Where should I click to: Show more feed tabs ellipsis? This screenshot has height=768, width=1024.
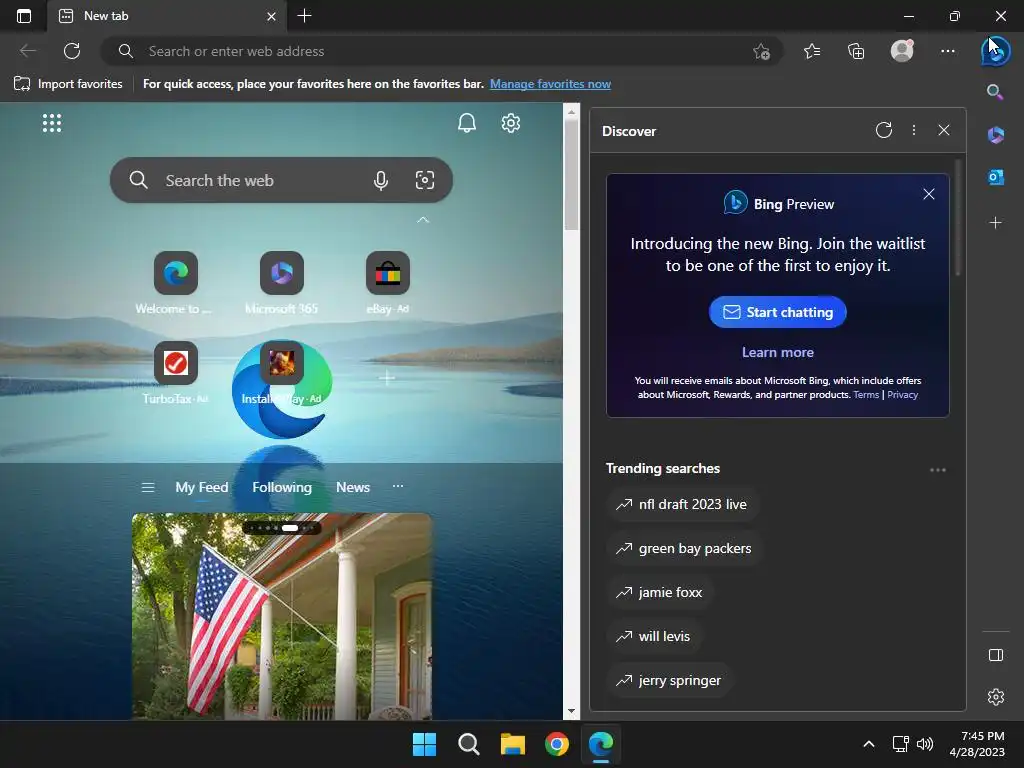[398, 487]
